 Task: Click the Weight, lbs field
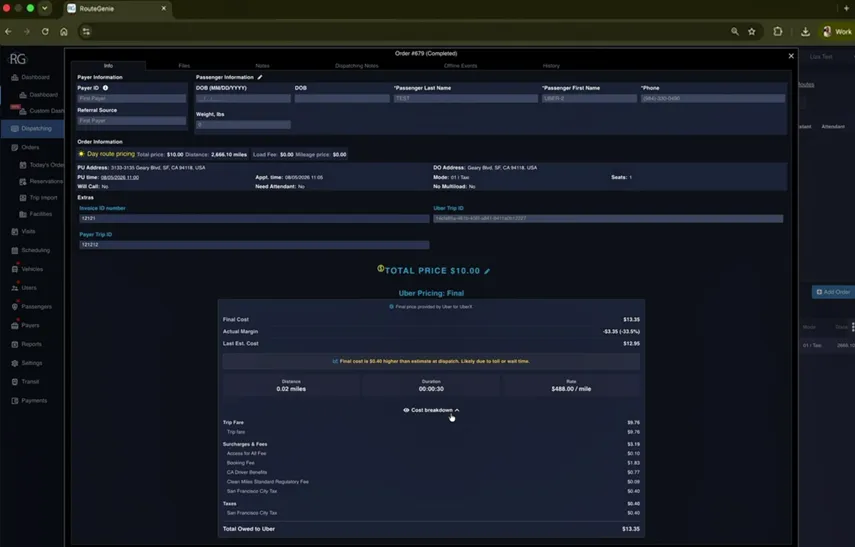[x=243, y=125]
